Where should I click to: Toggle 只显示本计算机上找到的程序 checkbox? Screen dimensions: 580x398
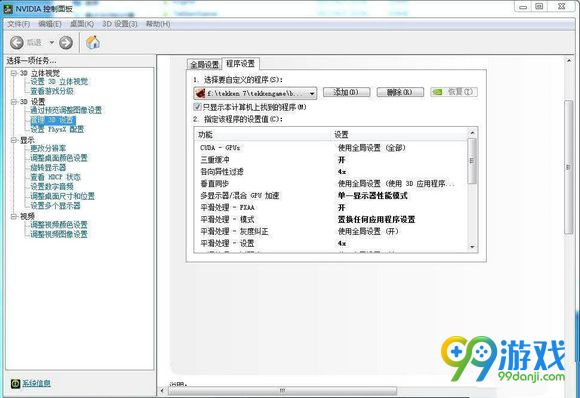198,107
